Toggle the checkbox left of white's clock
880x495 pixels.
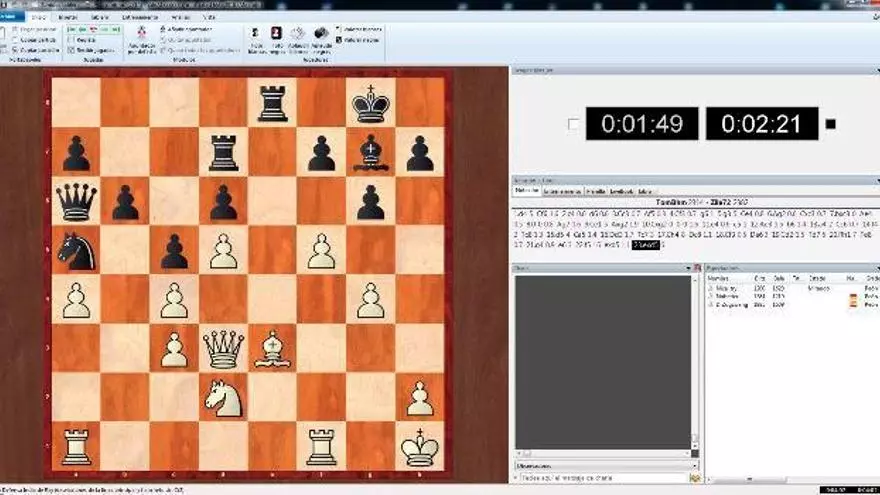click(573, 124)
